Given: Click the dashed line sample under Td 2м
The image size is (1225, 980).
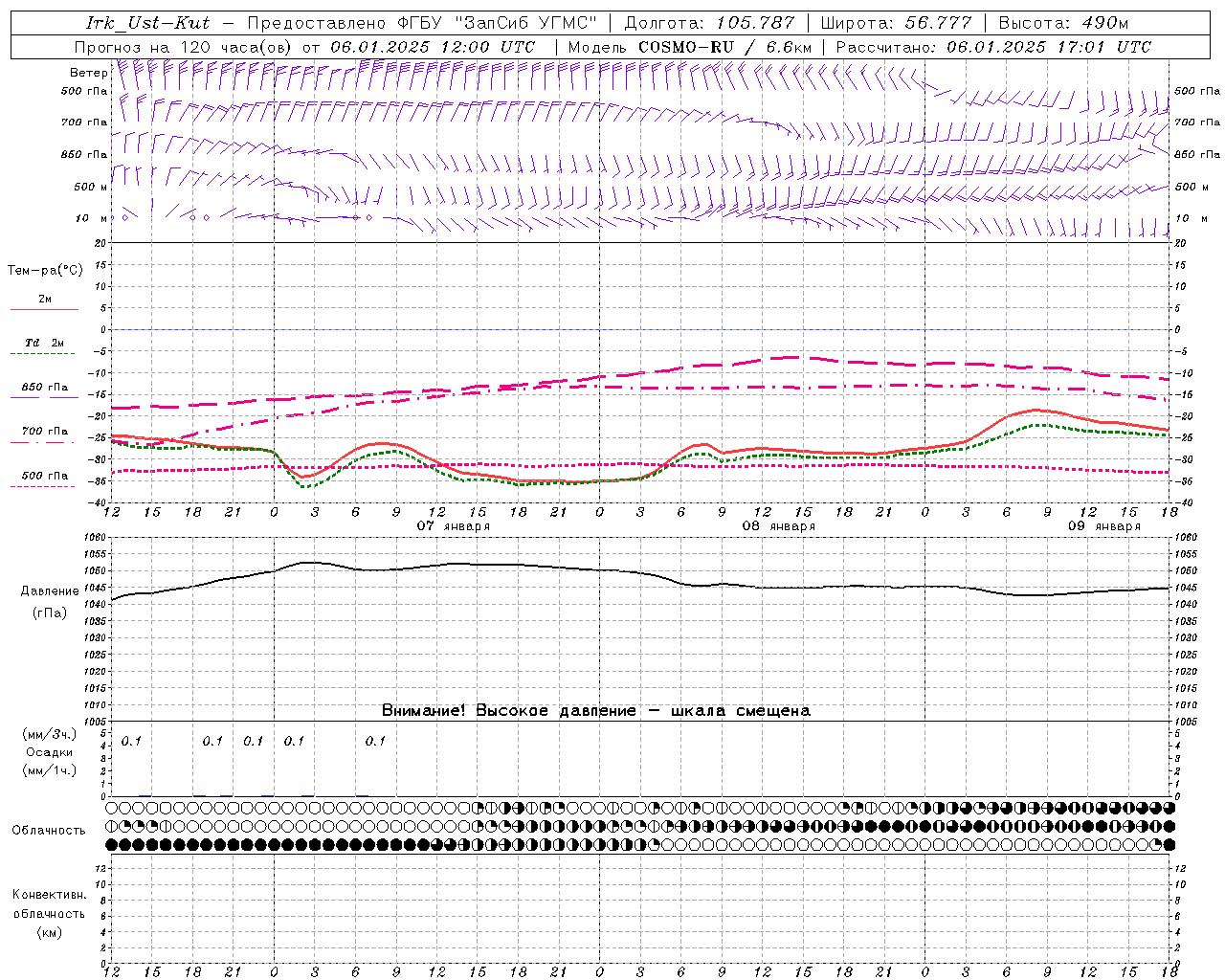Looking at the screenshot, I should 44,354.
